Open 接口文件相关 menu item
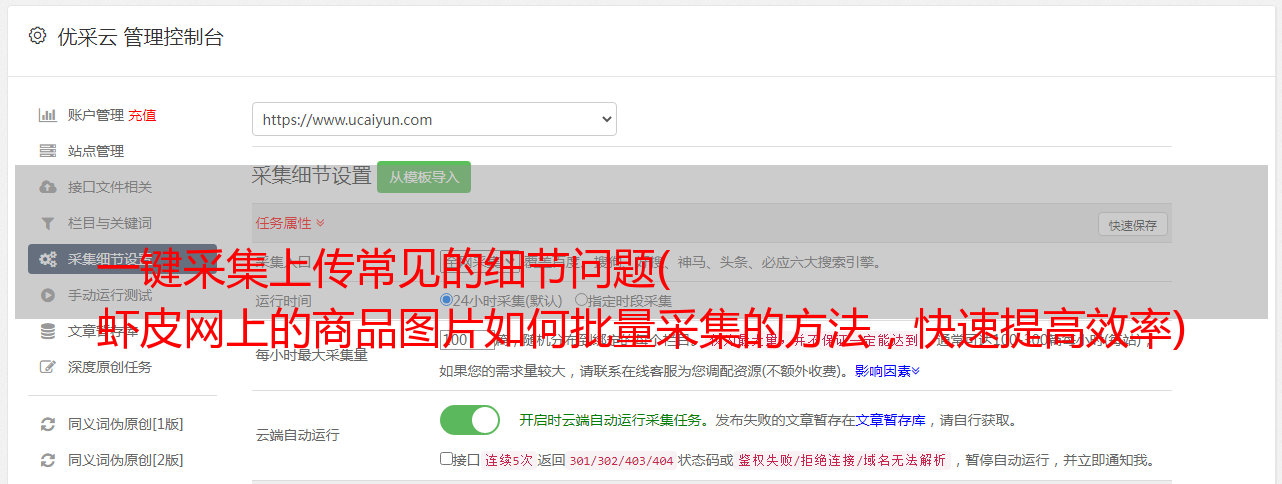The width and height of the screenshot is (1282, 484). pyautogui.click(x=110, y=187)
